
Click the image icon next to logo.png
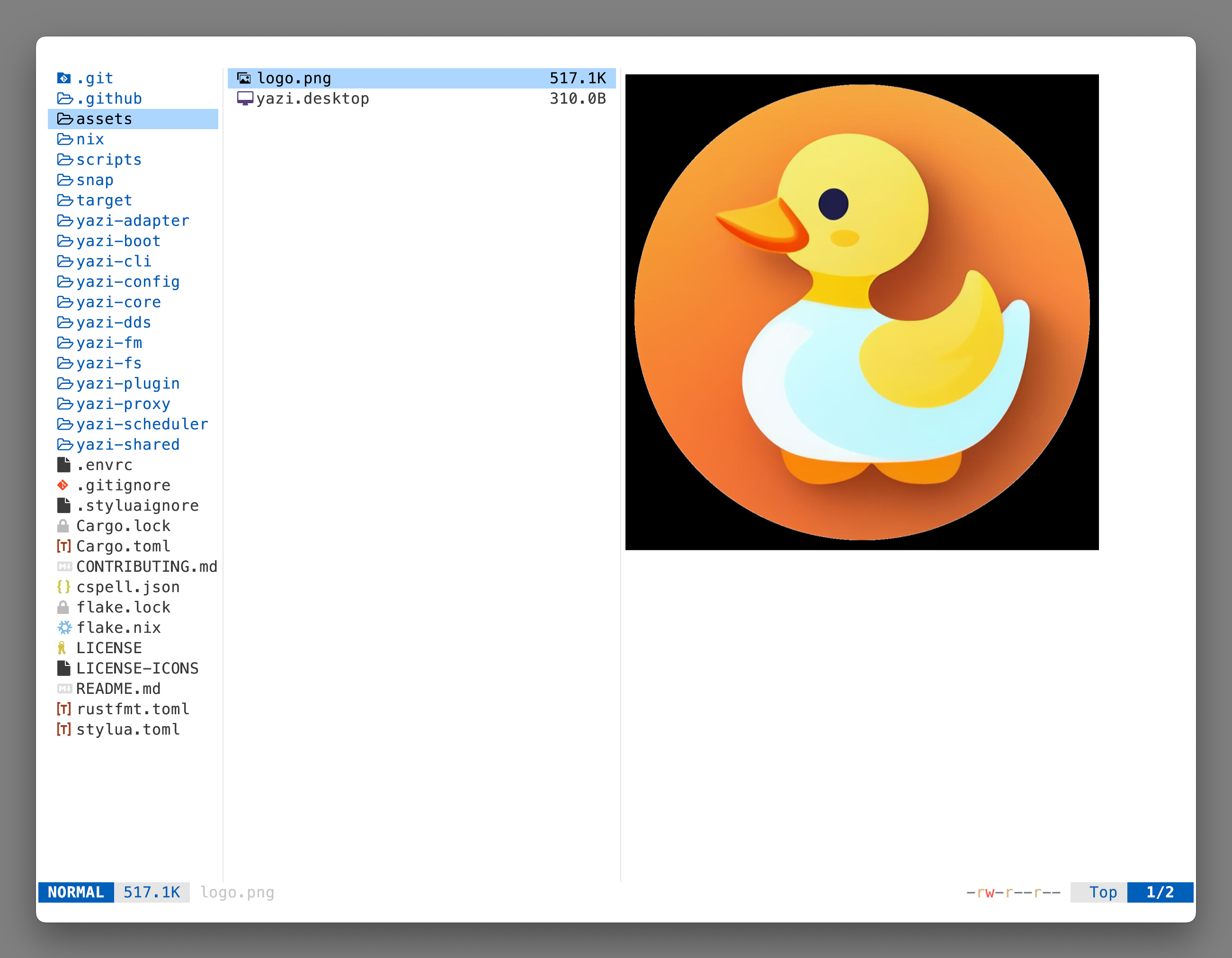coord(244,78)
